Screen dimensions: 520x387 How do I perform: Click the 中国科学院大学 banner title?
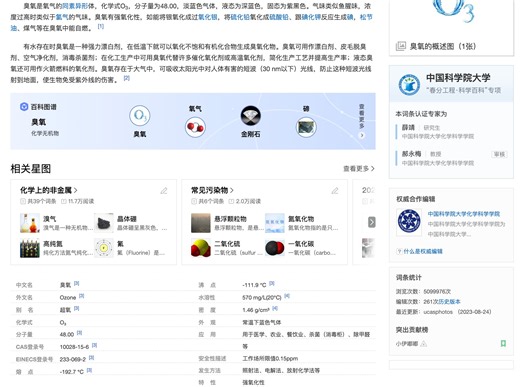[x=458, y=78]
